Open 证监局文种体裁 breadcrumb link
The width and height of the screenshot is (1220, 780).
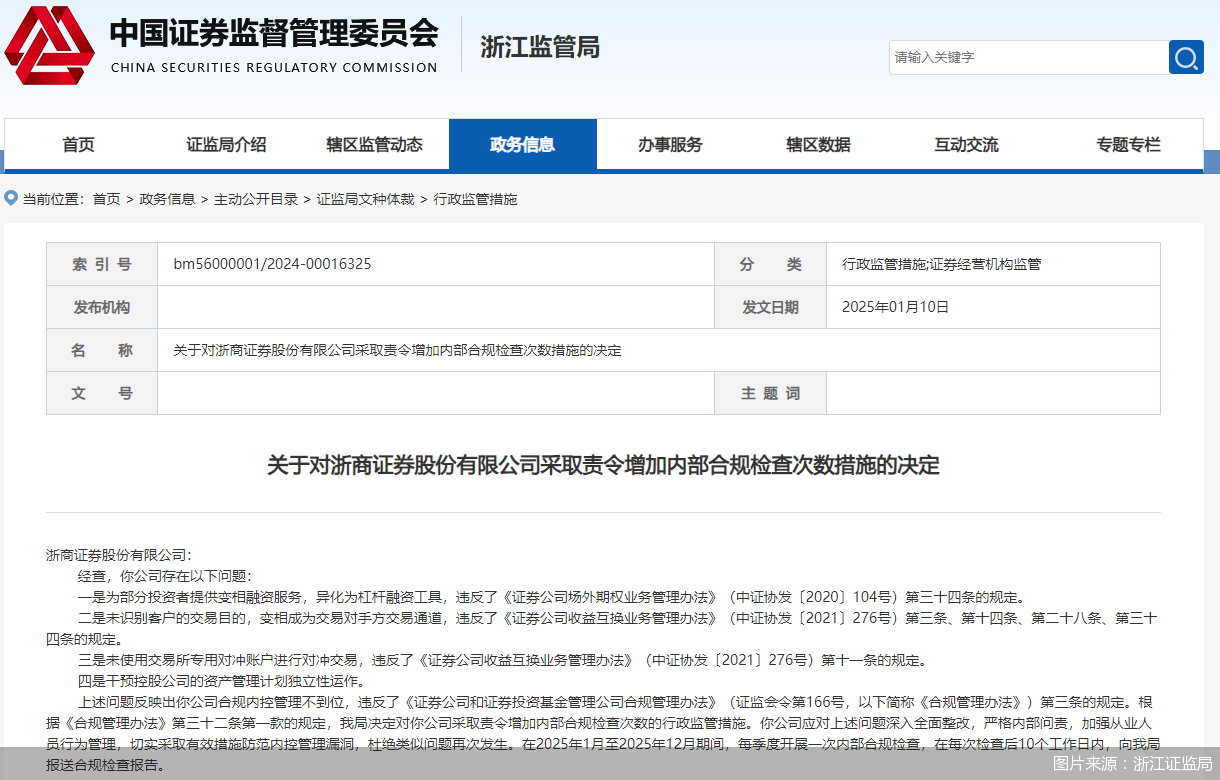366,199
